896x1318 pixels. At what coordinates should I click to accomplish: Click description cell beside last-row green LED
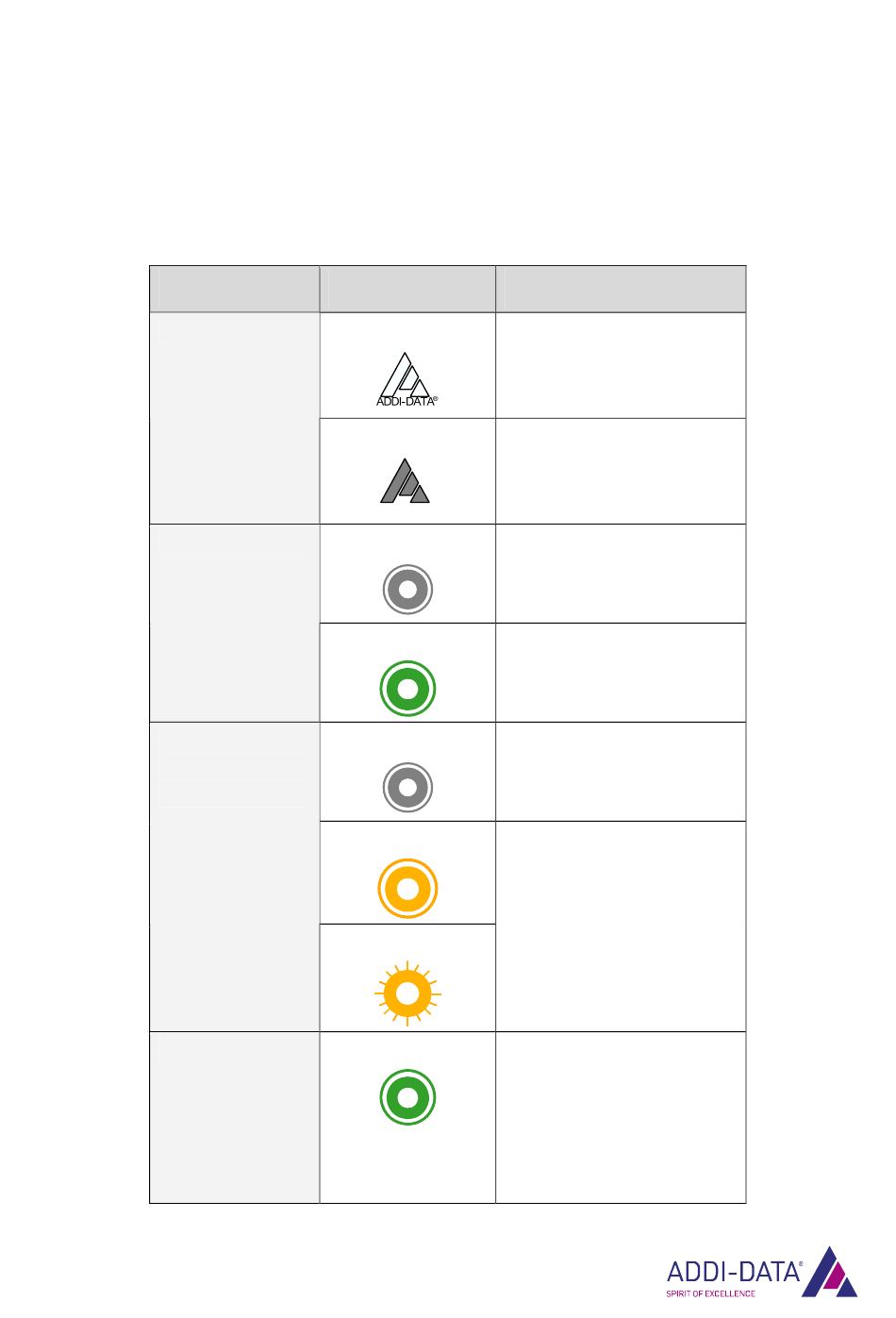(x=621, y=1117)
